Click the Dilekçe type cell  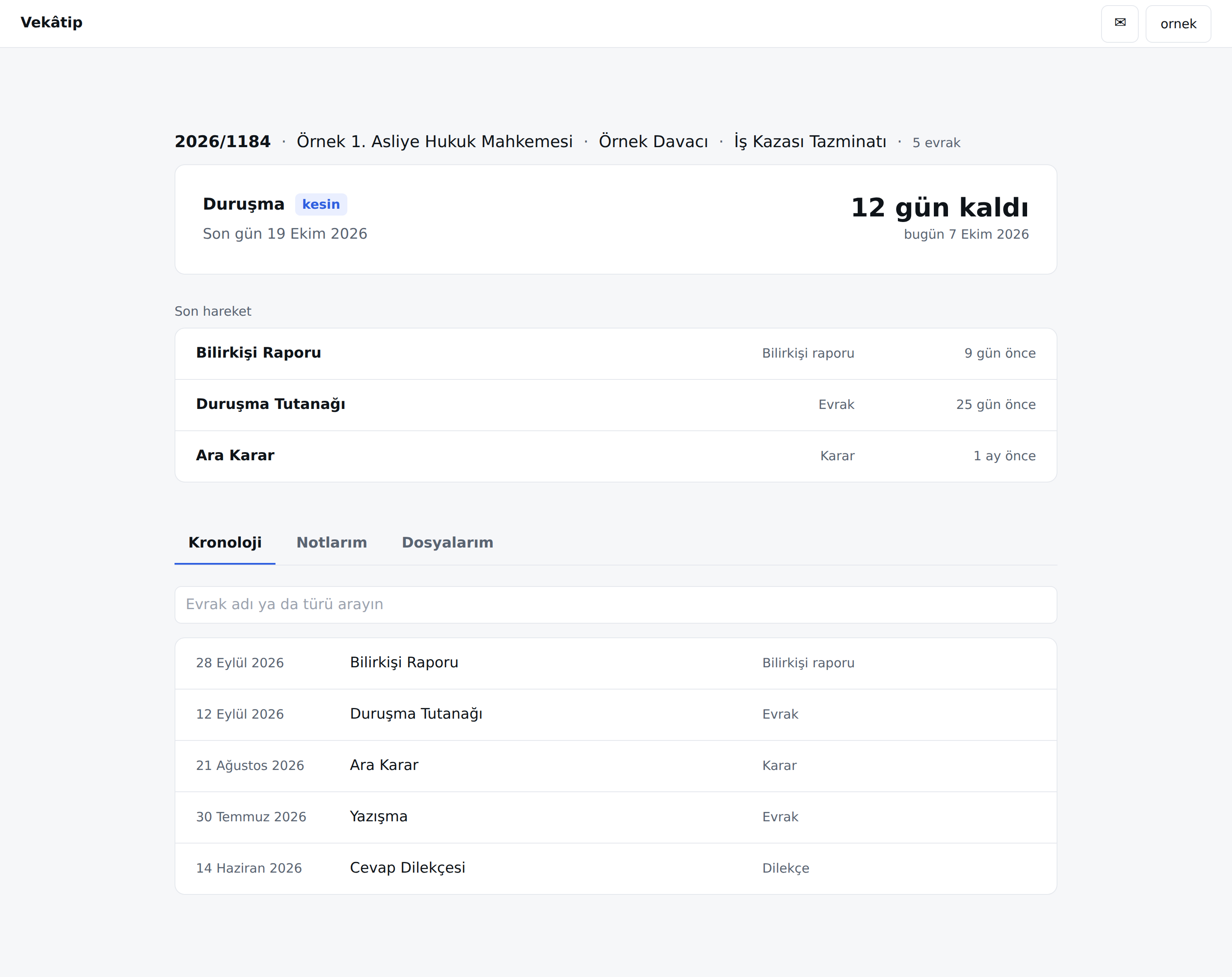pyautogui.click(x=786, y=868)
